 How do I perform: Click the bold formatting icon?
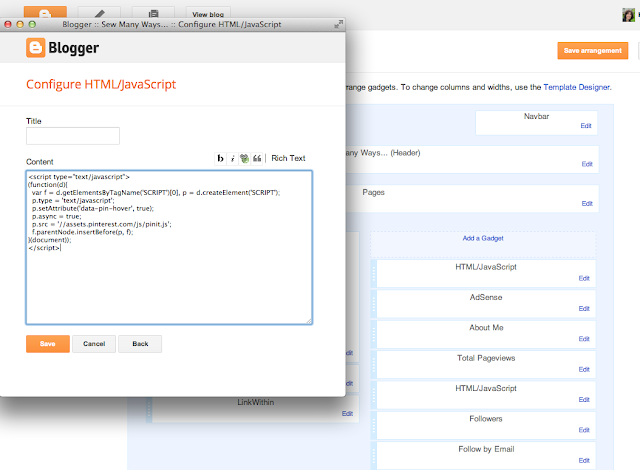220,158
